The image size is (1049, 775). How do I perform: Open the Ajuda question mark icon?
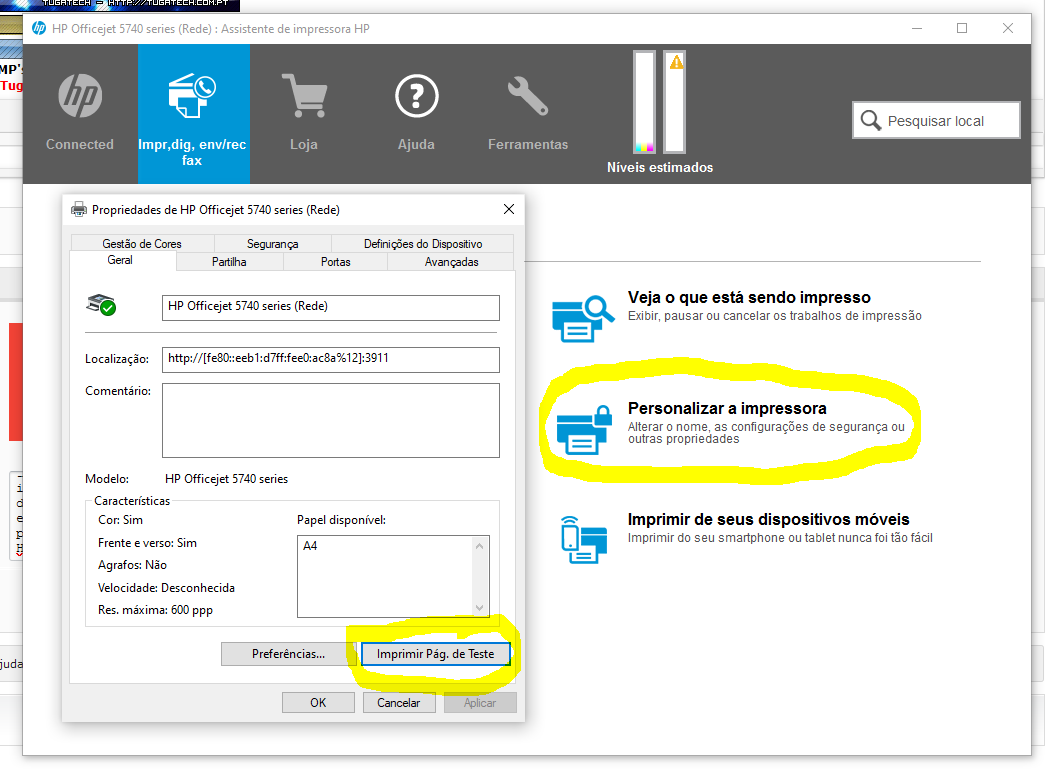[x=416, y=97]
